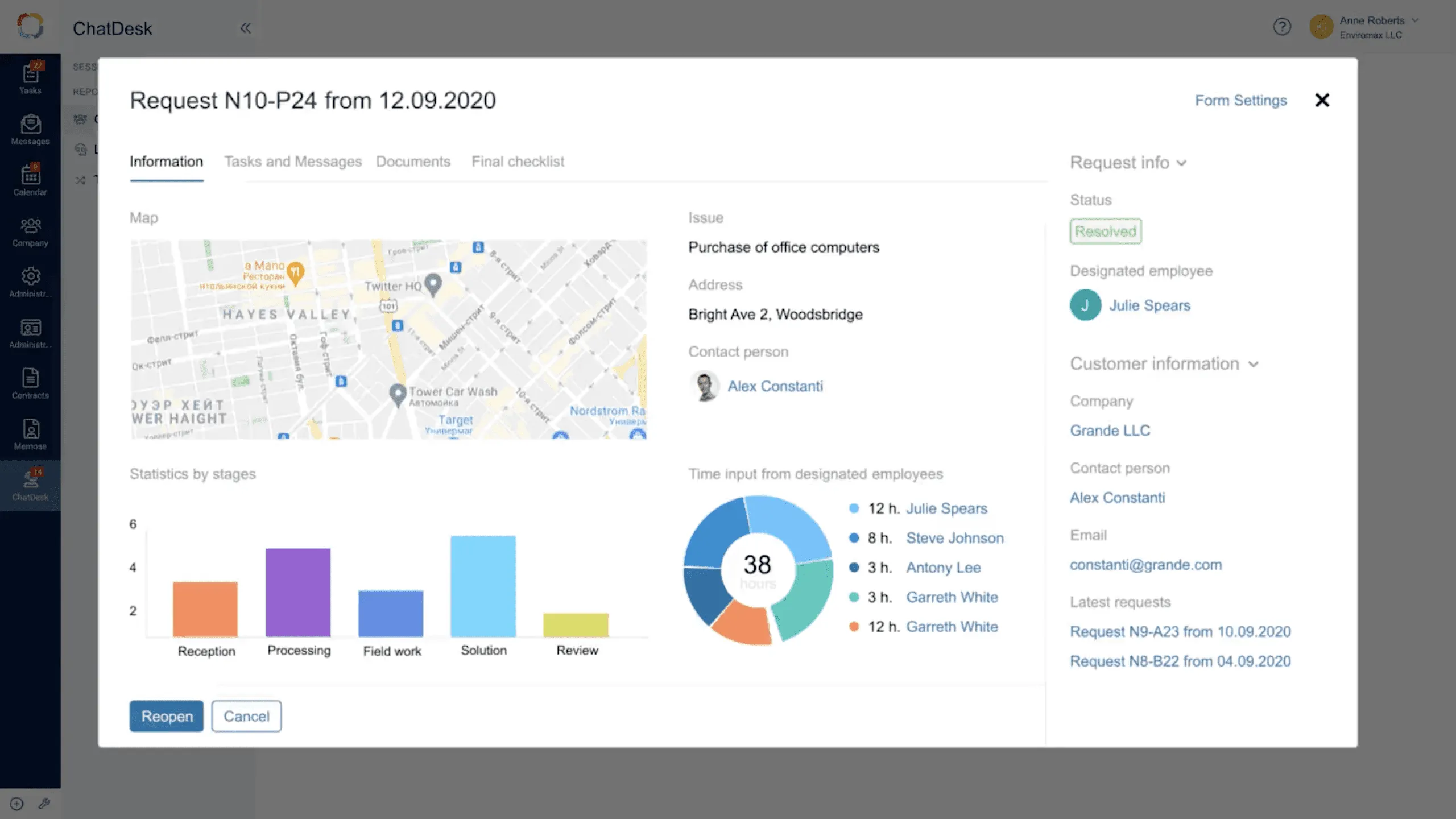Open Anne Roberts account dropdown
The image size is (1456, 819).
coord(1414,21)
